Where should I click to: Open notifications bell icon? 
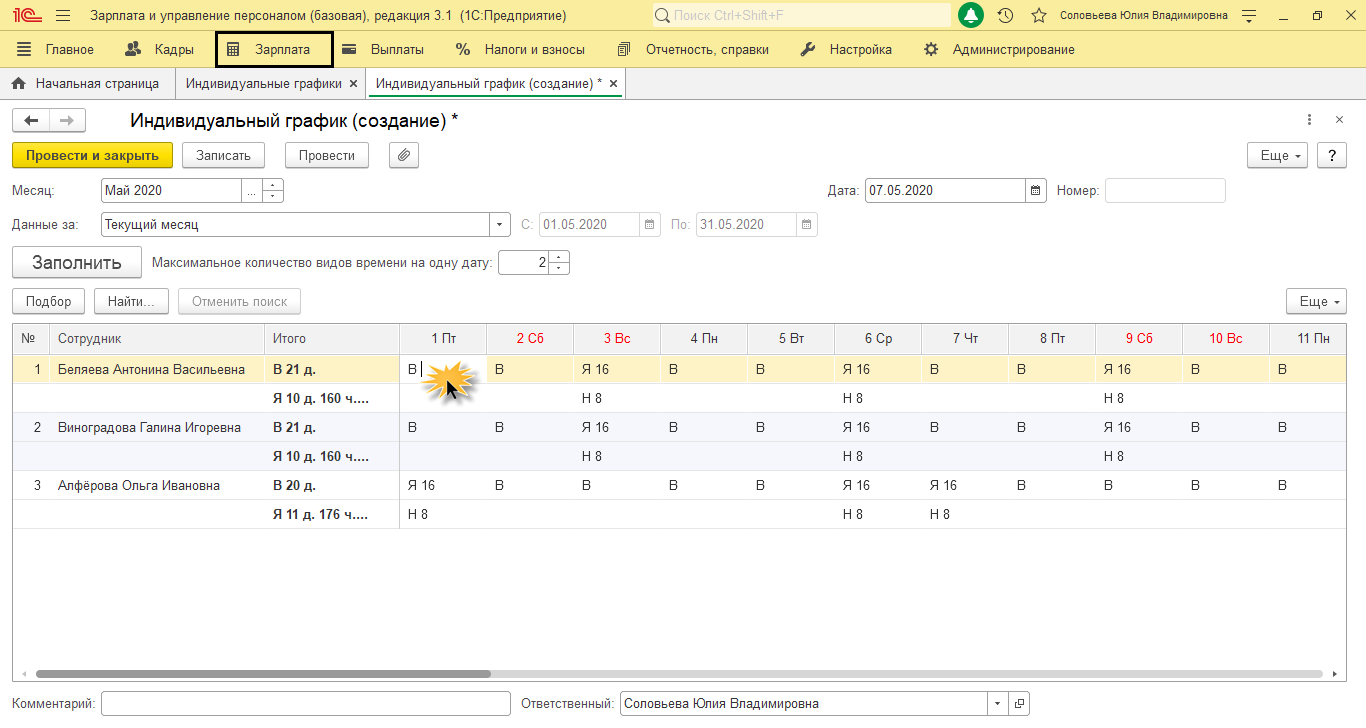pyautogui.click(x=970, y=16)
